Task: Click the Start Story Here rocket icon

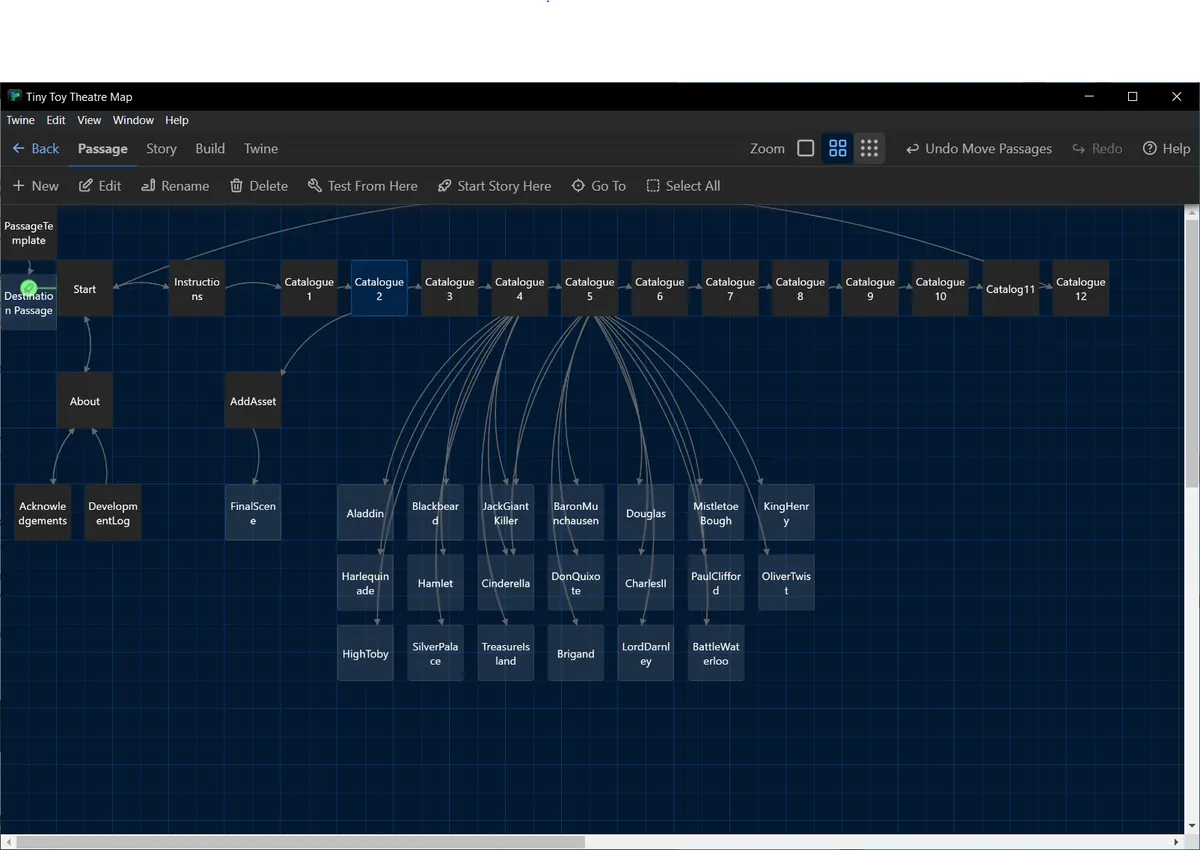Action: click(x=444, y=186)
